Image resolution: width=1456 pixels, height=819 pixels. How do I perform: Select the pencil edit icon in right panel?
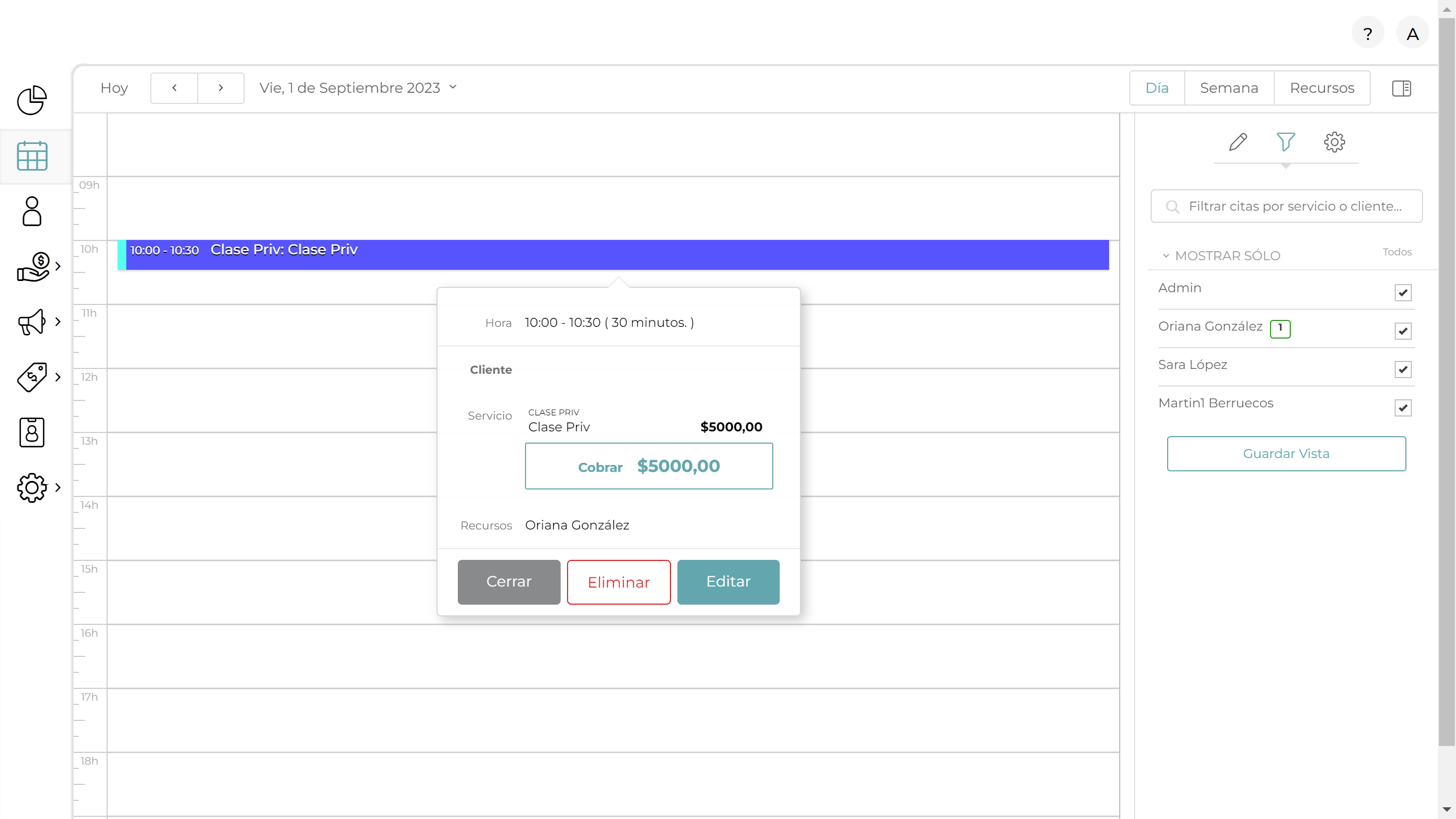coord(1238,142)
